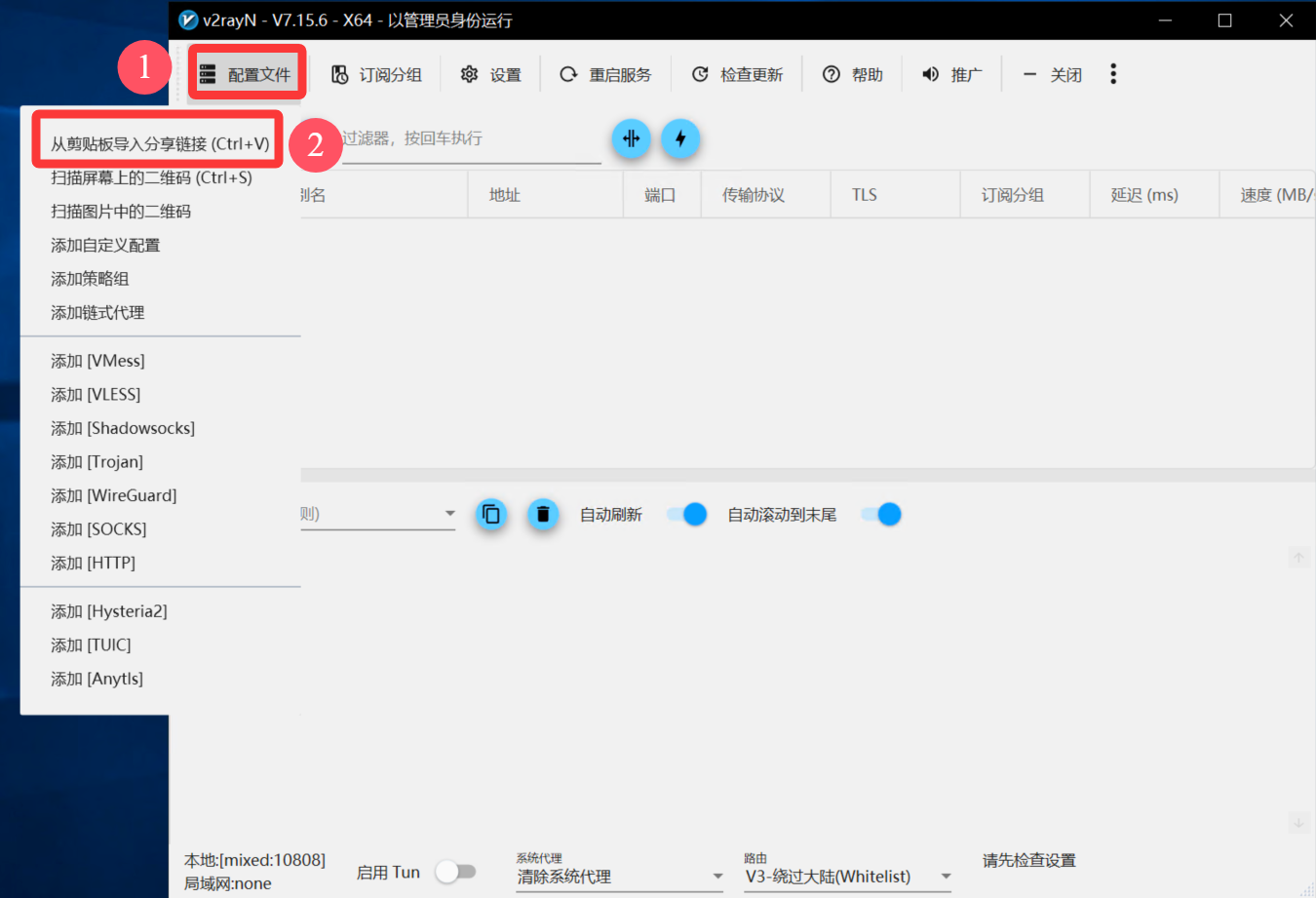The image size is (1316, 898).
Task: Choose 添加 [VLESS] from the menu
Action: point(96,394)
